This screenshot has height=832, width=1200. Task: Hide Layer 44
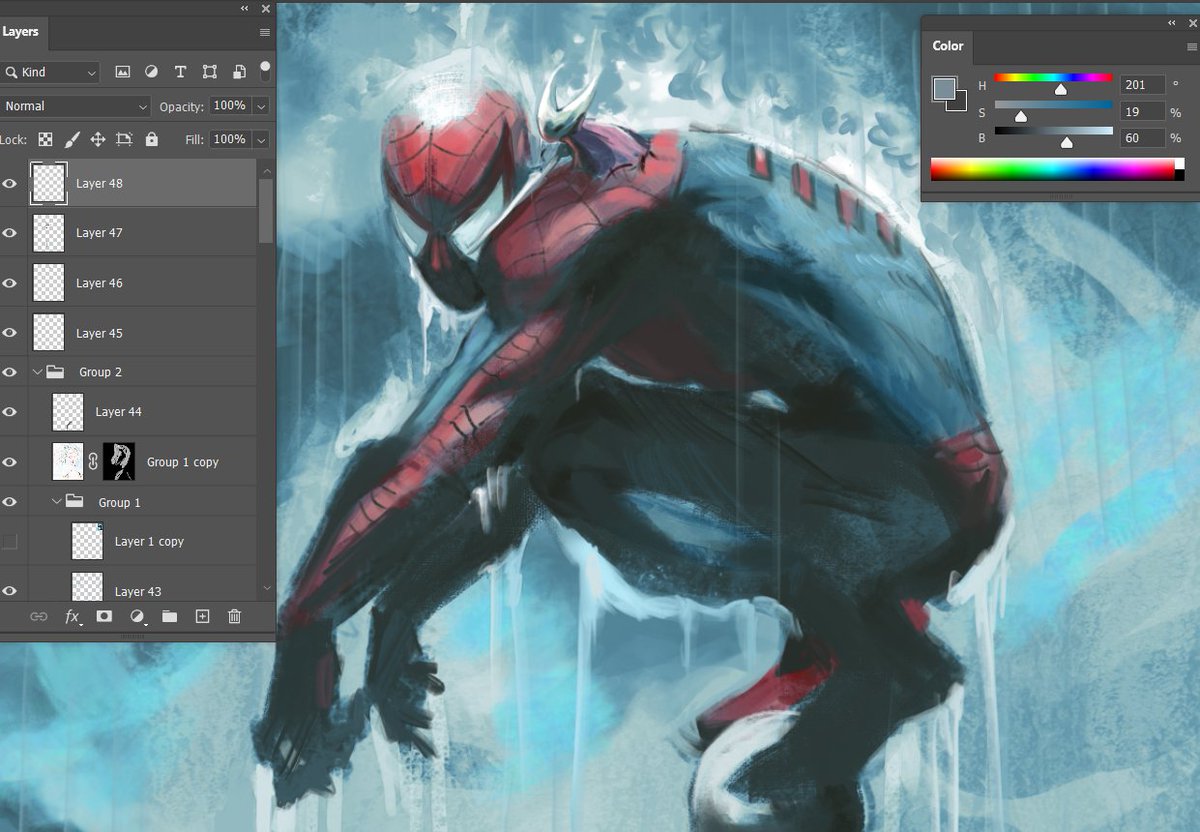[x=10, y=412]
